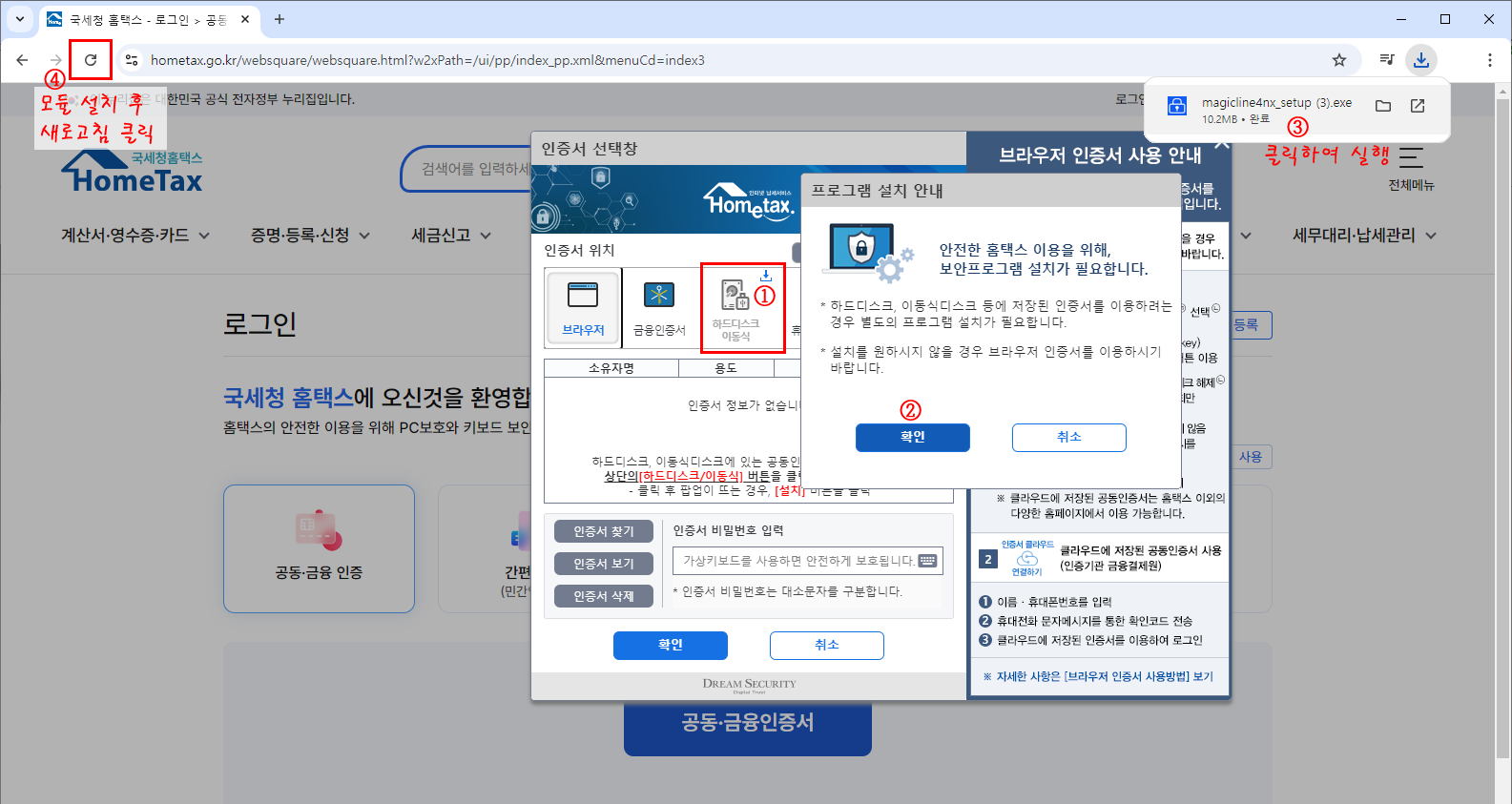1512x804 pixels.
Task: Expand 증명·등록·신청 dropdown menu
Action: pos(310,236)
